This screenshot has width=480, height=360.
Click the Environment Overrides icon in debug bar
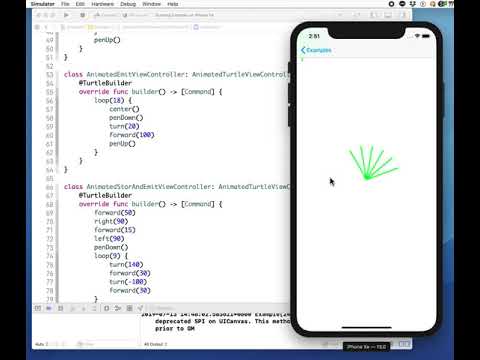click(x=129, y=308)
